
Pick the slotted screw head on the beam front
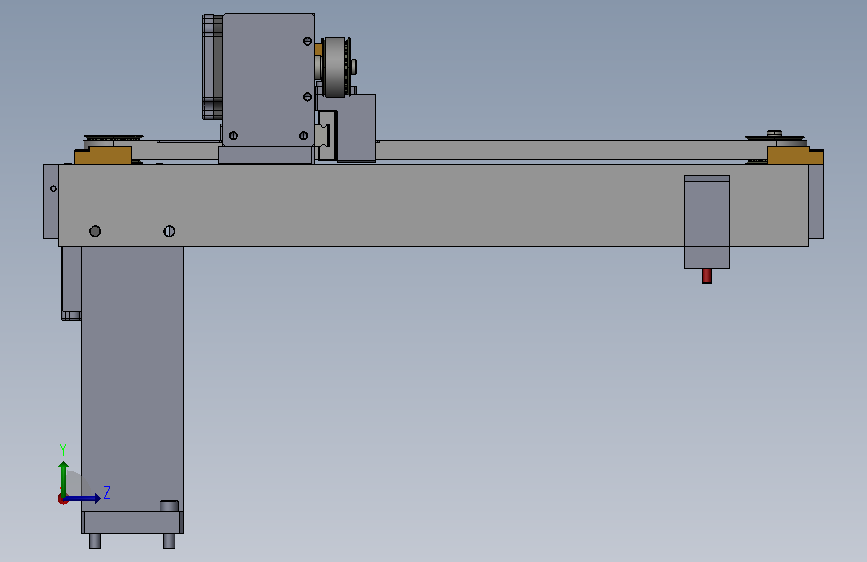point(169,231)
